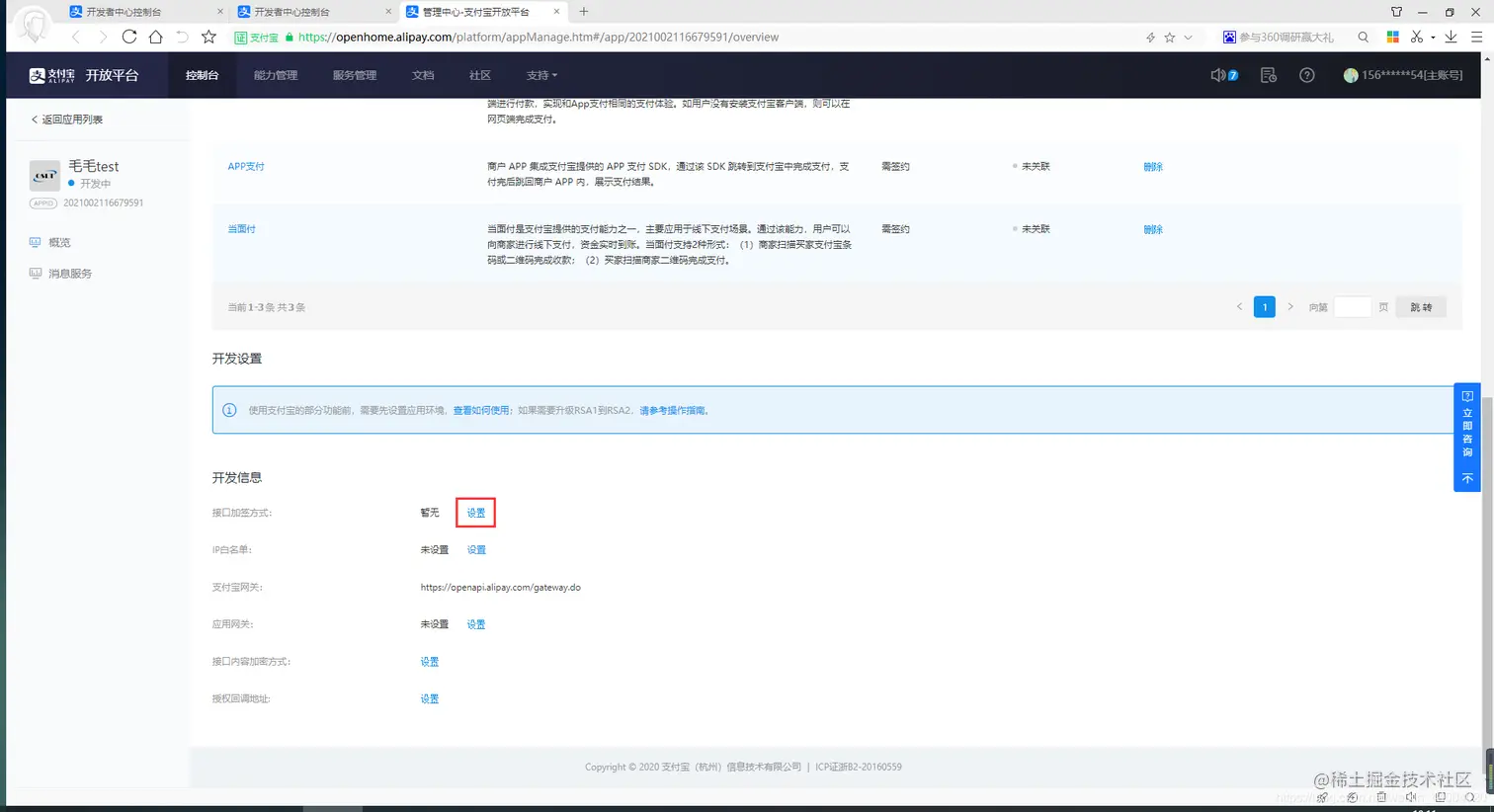Select 控制台 in top navigation
Screen dimensions: 1494x812
(x=202, y=75)
